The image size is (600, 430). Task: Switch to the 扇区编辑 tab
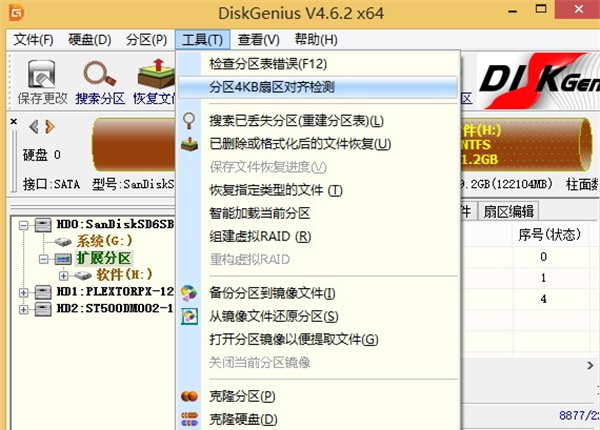[509, 211]
